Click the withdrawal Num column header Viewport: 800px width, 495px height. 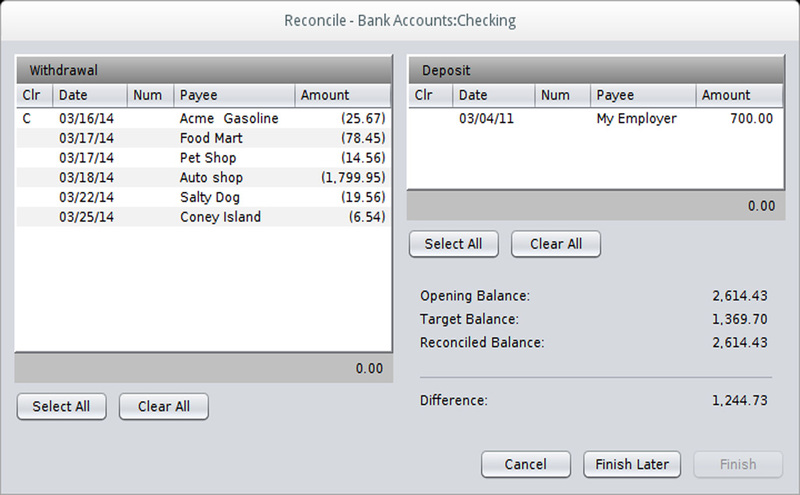[151, 95]
